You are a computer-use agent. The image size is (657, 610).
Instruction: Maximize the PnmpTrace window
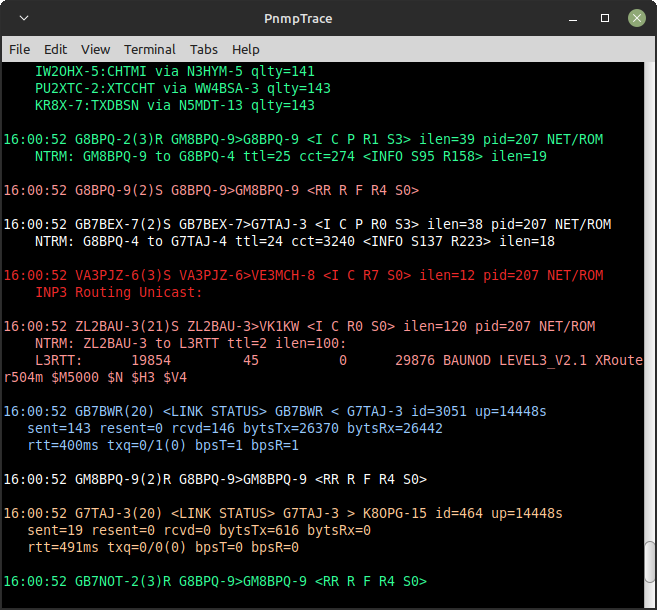point(605,18)
